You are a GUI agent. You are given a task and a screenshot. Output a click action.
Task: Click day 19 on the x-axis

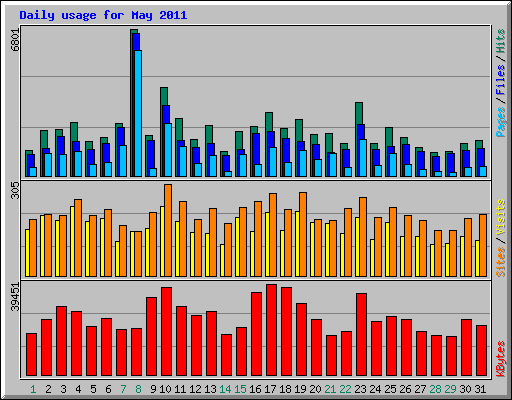pos(300,389)
